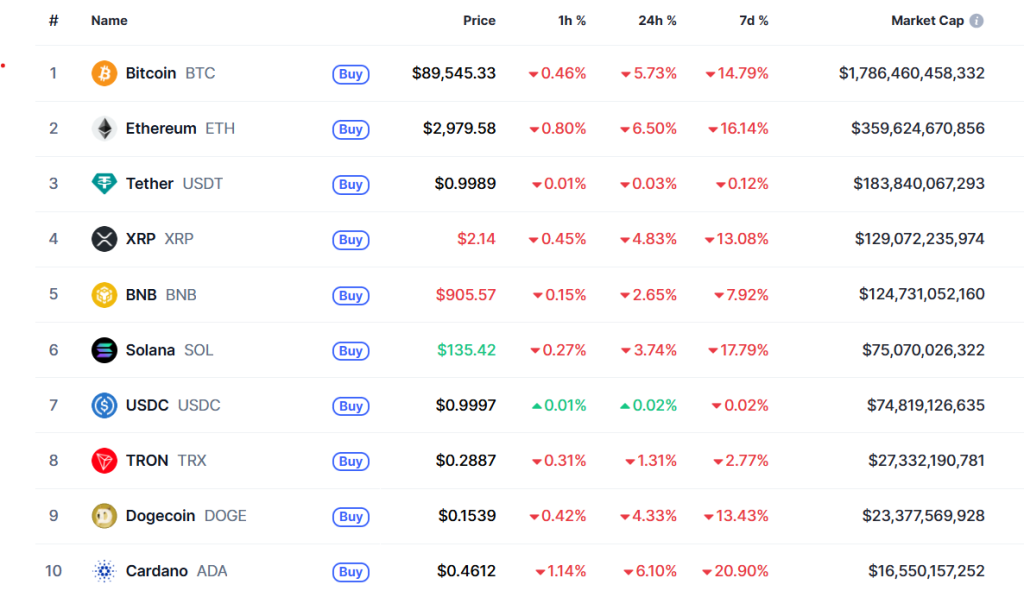Open the Dogecoin name link
The image size is (1024, 597).
click(x=162, y=516)
